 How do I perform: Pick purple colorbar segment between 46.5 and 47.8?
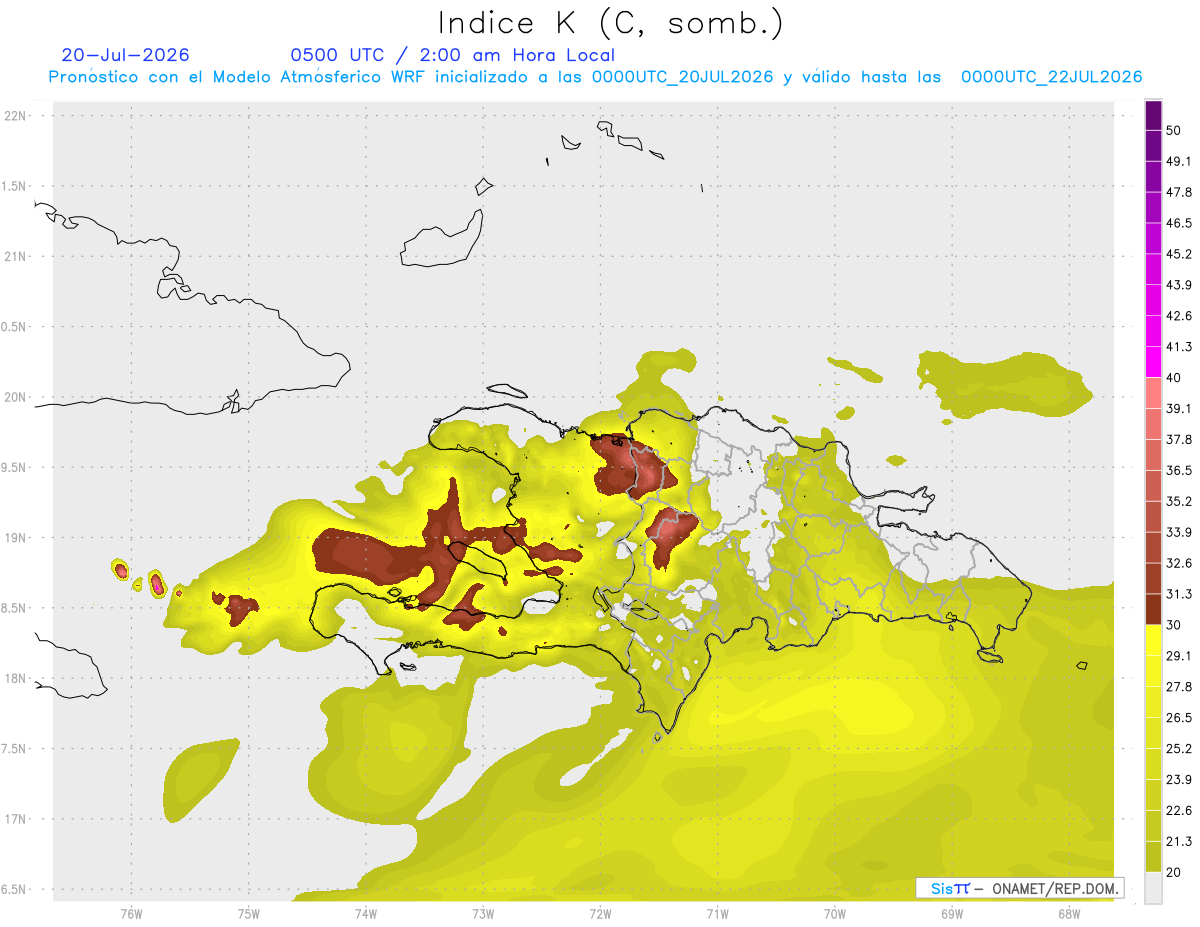point(1154,208)
